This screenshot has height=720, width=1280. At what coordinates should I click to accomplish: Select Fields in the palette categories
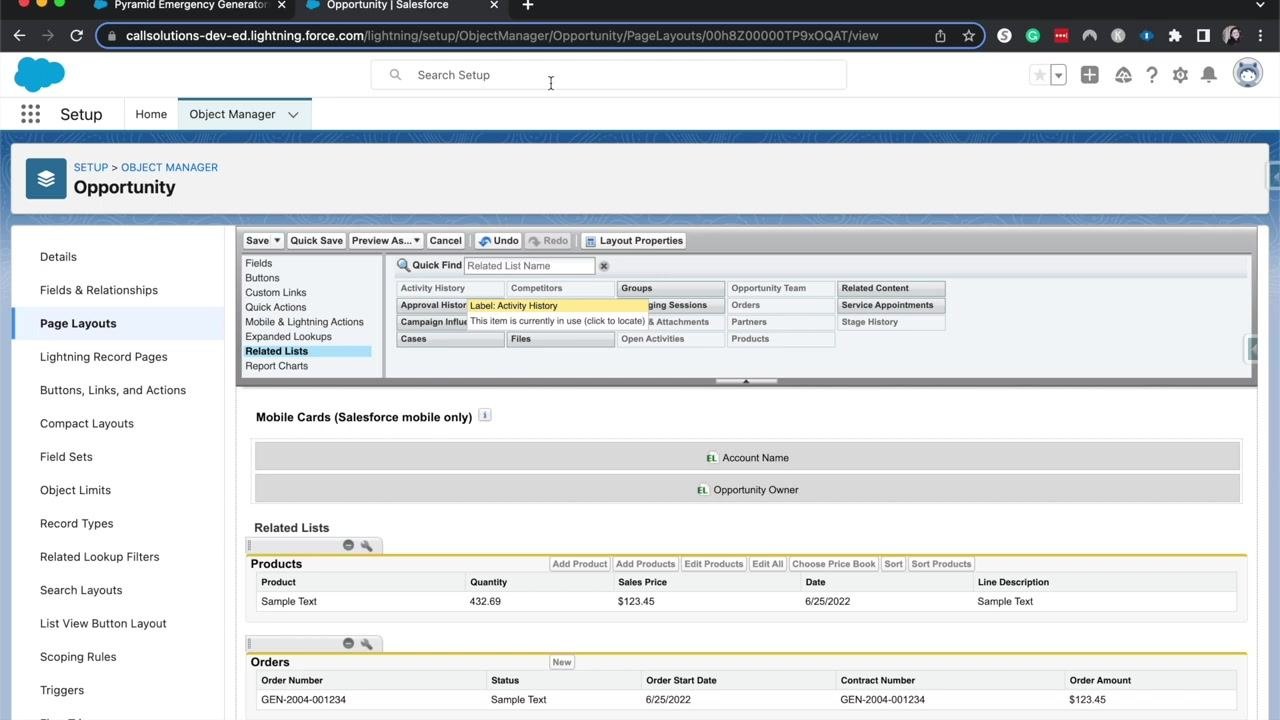click(x=259, y=263)
